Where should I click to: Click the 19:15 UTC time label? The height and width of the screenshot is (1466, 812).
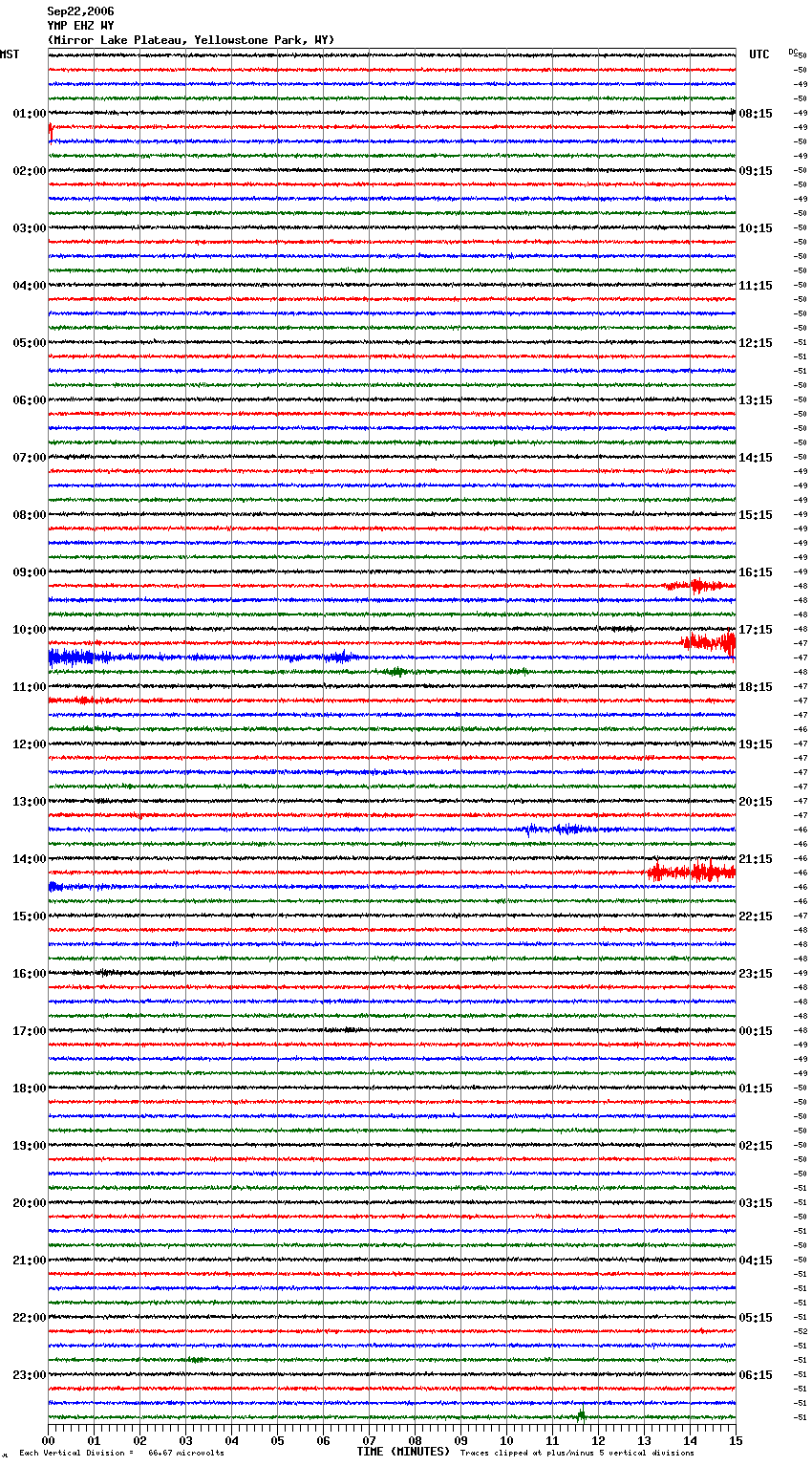coord(756,744)
